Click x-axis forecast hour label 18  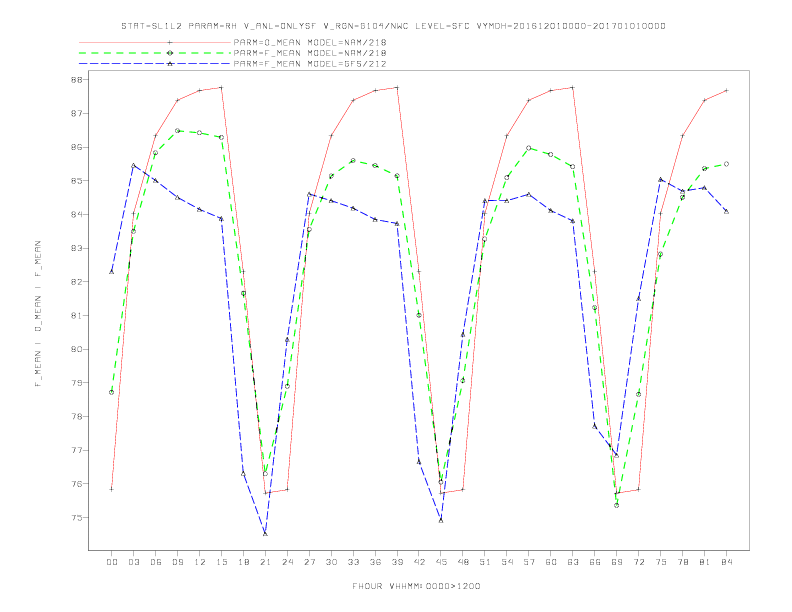(x=243, y=562)
